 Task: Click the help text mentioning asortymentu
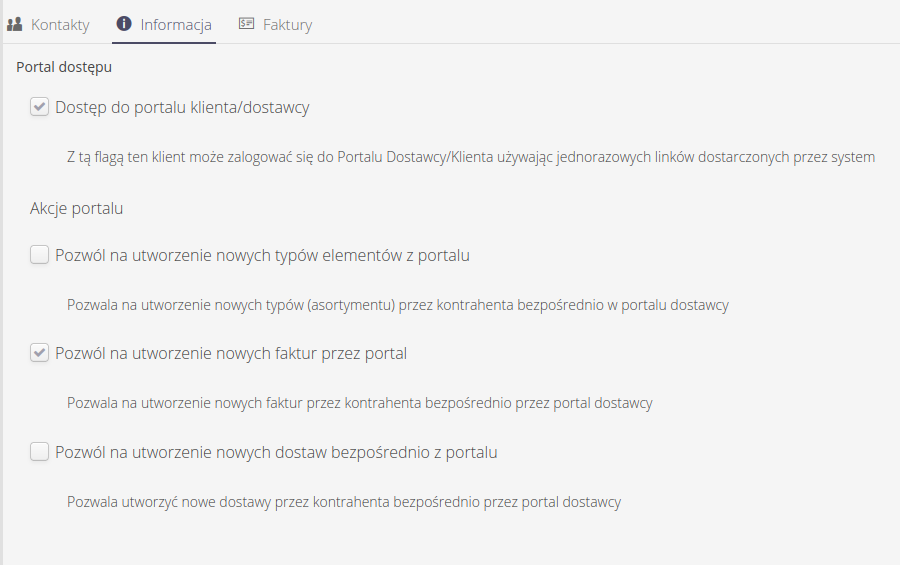click(x=397, y=305)
